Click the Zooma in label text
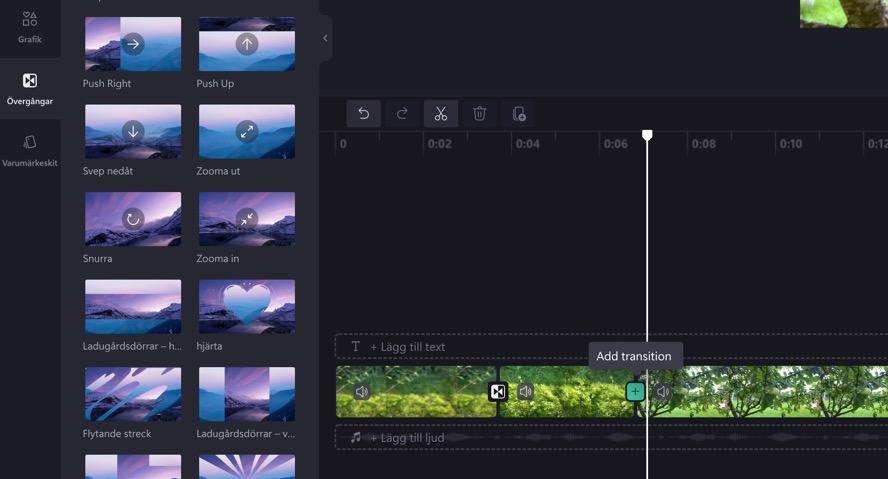This screenshot has width=888, height=479. tap(217, 258)
